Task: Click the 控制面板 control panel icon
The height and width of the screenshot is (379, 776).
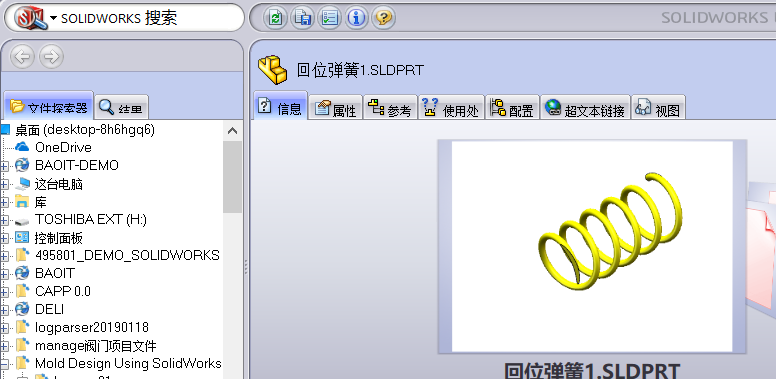Action: pos(22,238)
